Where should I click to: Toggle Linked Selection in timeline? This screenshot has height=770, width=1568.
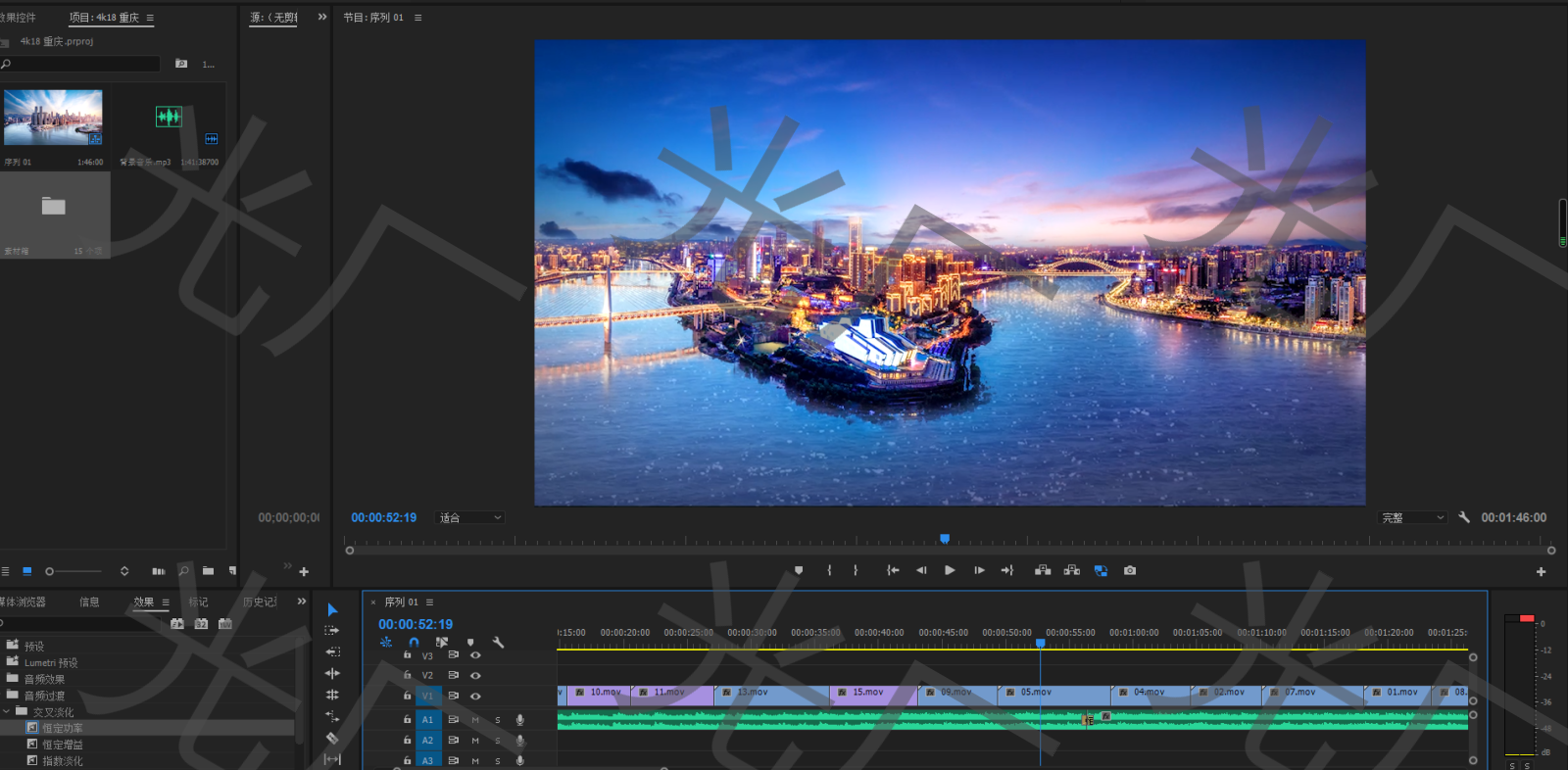click(442, 643)
